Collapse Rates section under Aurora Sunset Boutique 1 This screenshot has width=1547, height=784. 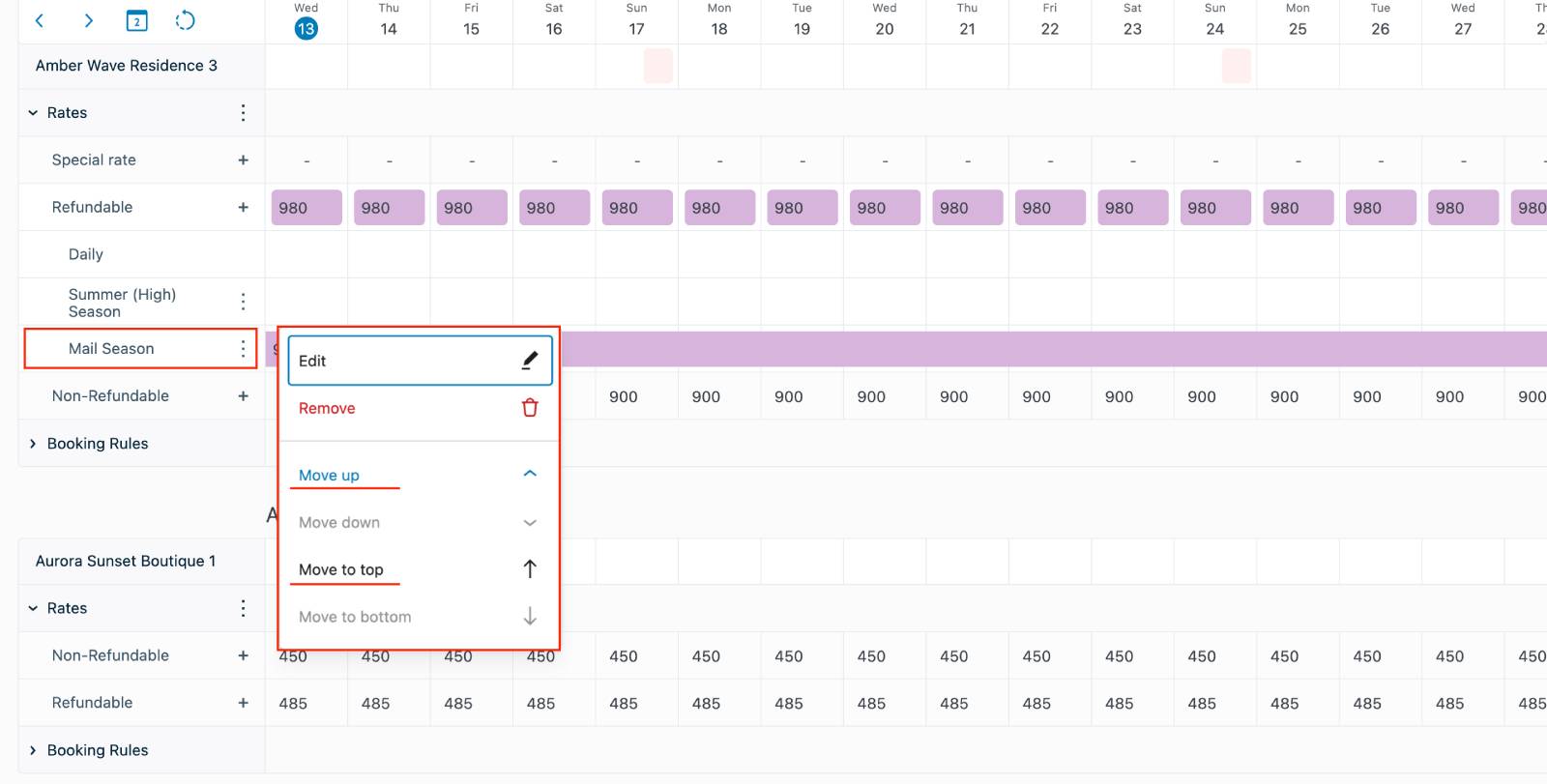[33, 608]
